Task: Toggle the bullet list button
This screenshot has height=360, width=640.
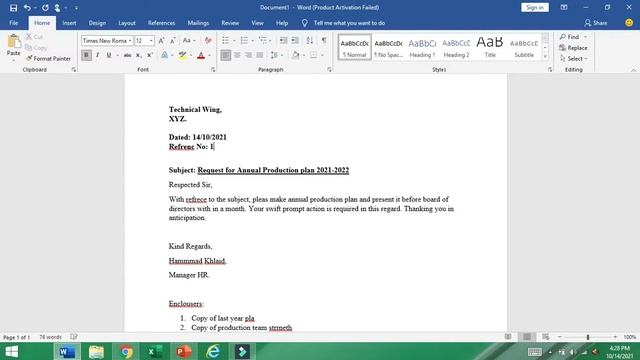Action: click(x=225, y=40)
